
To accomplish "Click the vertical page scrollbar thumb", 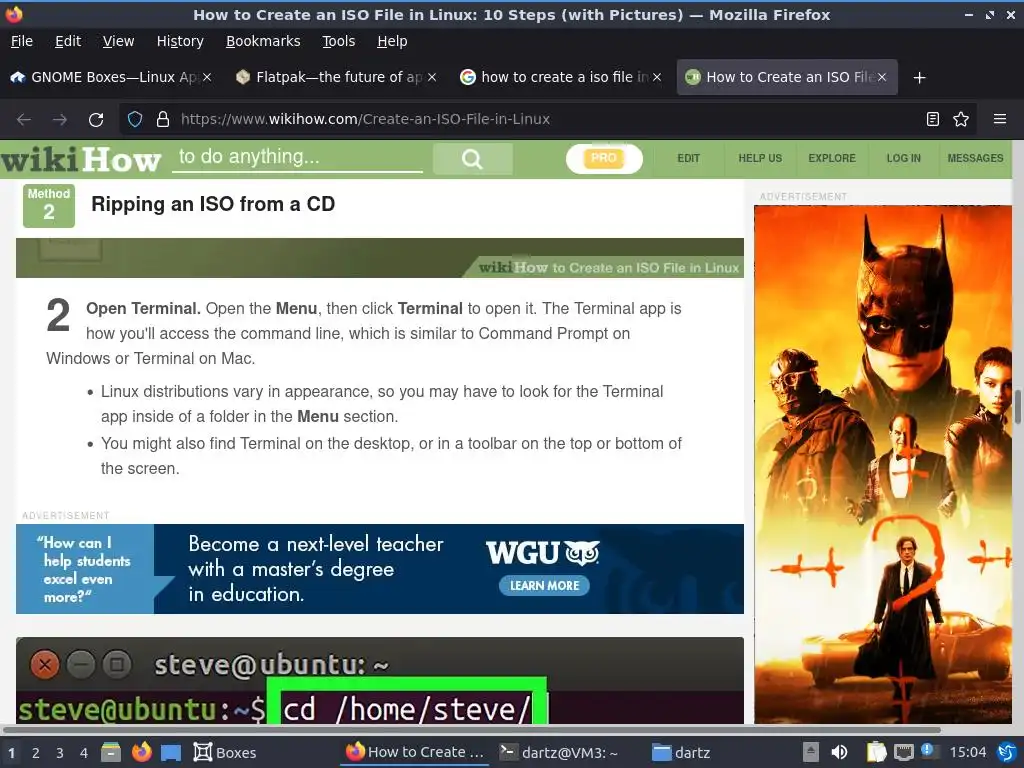I will (x=1017, y=407).
